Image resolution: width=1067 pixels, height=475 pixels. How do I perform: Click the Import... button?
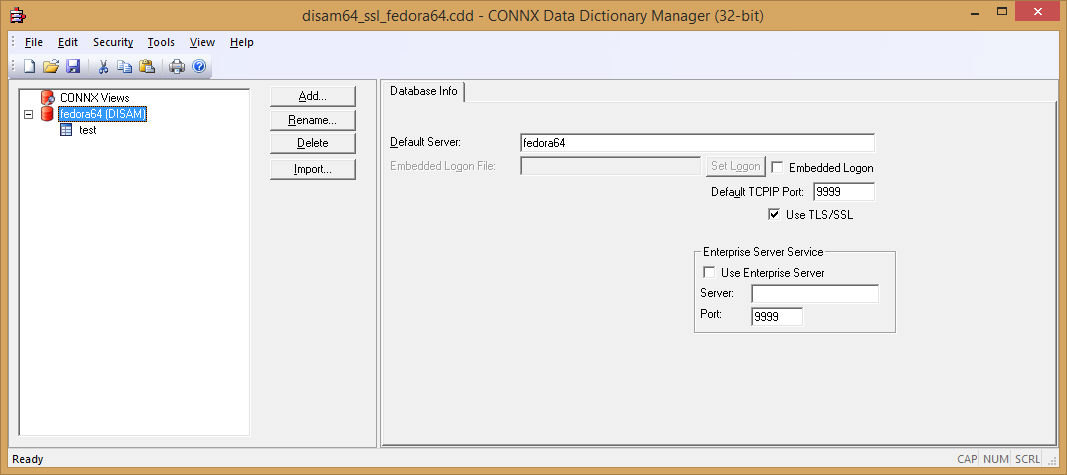pyautogui.click(x=313, y=169)
